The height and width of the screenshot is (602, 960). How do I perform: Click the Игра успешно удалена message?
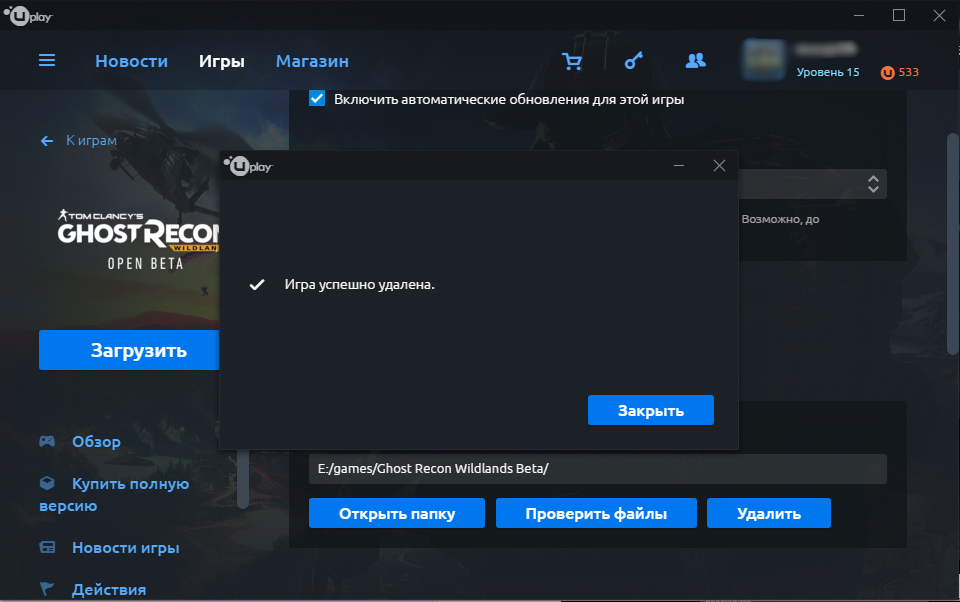click(359, 285)
